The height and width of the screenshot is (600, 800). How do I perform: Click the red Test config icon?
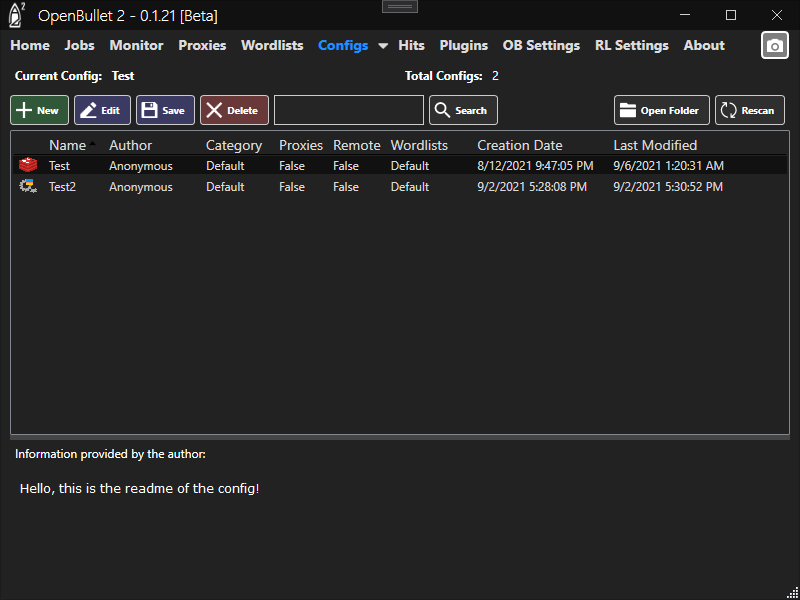28,165
